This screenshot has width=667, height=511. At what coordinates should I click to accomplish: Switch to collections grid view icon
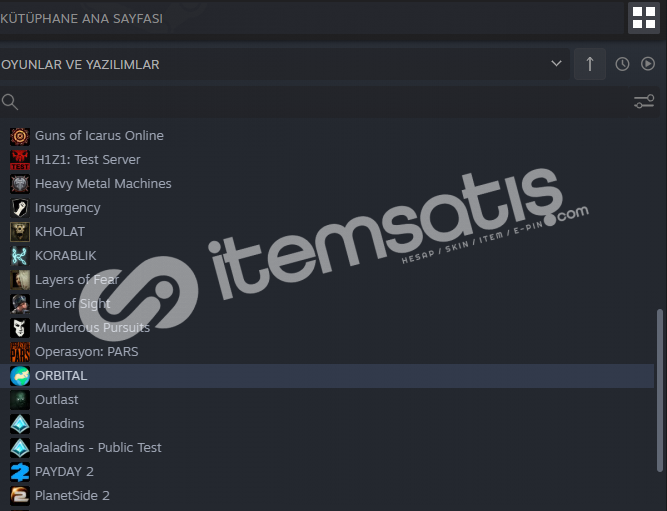coord(644,18)
